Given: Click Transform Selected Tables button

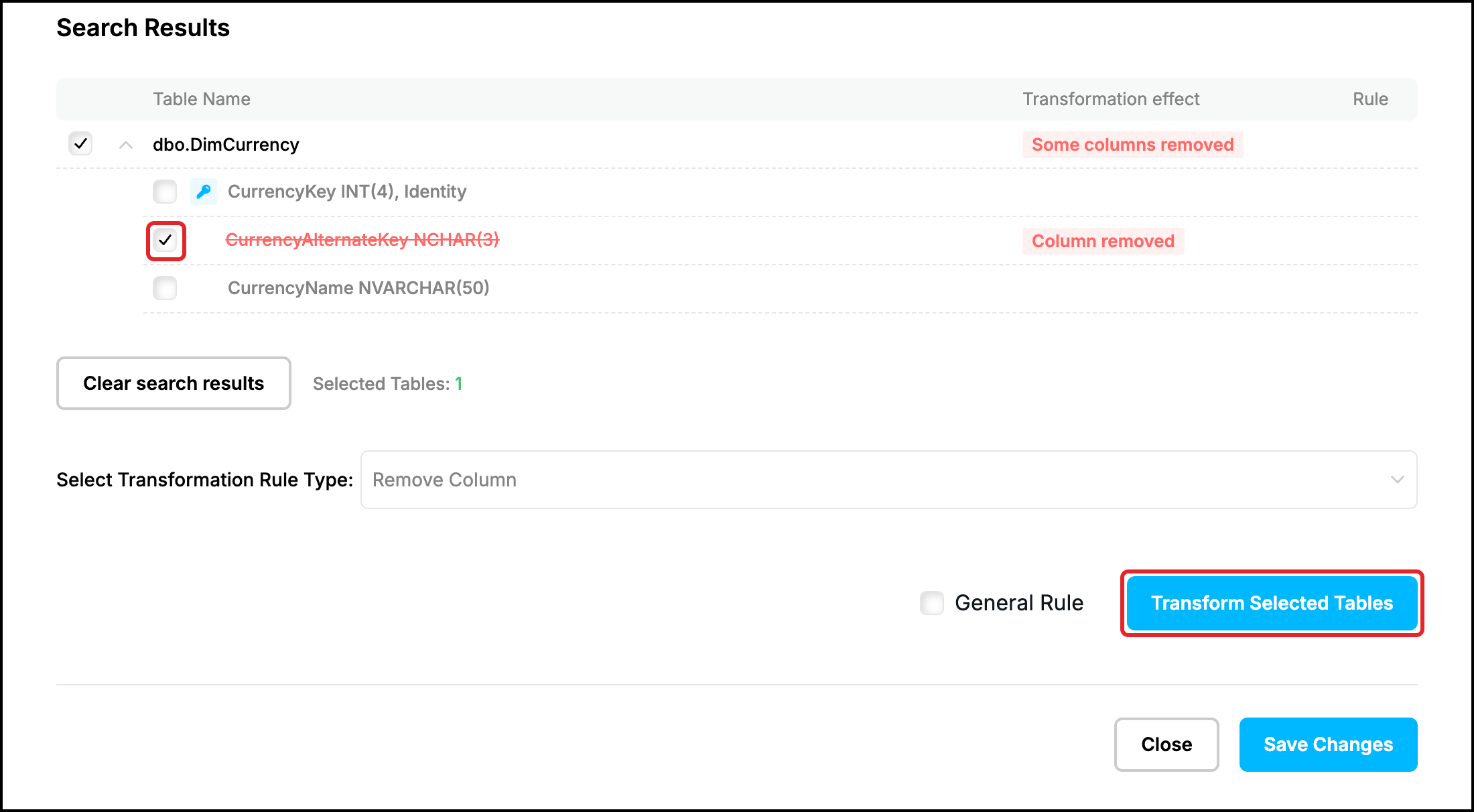Looking at the screenshot, I should click(x=1272, y=603).
